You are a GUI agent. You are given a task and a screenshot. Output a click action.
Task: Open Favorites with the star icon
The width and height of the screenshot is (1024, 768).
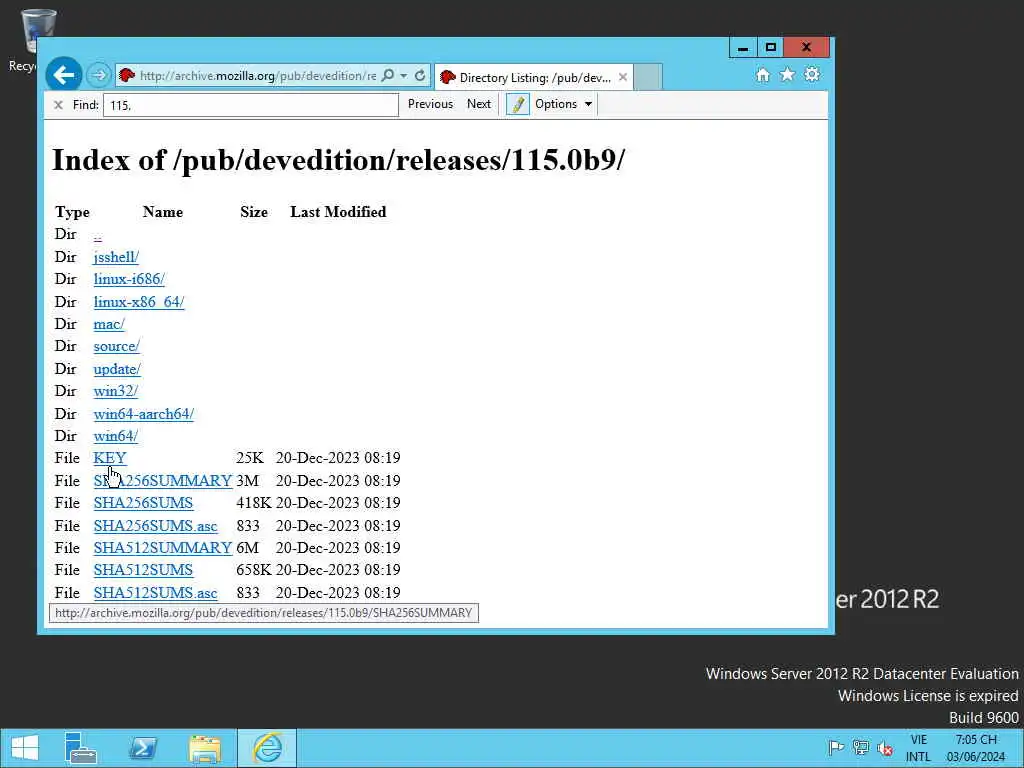click(788, 74)
